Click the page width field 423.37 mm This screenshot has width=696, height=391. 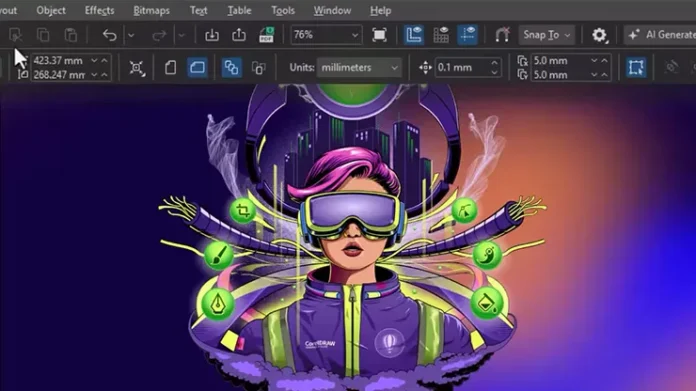pyautogui.click(x=59, y=60)
